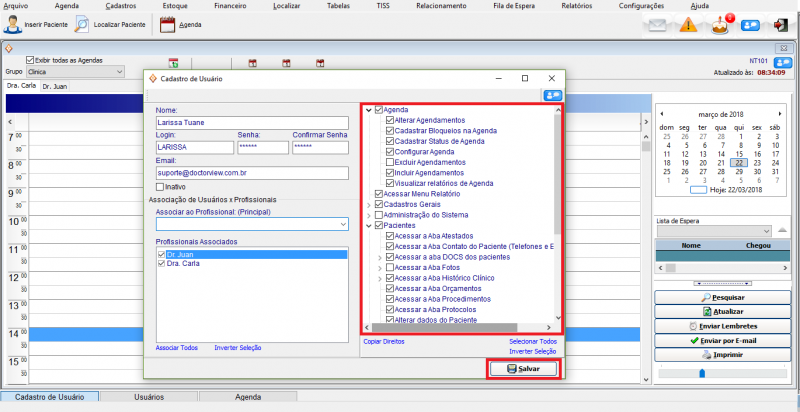Click the Salvar button
The image size is (800, 412).
pyautogui.click(x=523, y=369)
